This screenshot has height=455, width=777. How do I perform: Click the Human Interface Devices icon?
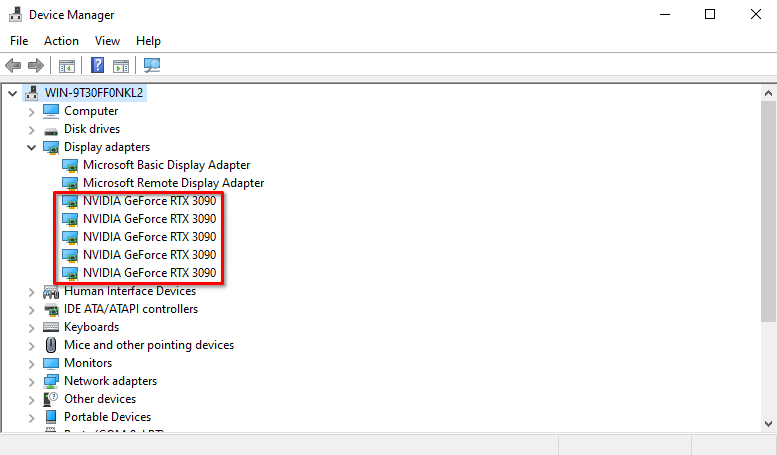[x=51, y=291]
